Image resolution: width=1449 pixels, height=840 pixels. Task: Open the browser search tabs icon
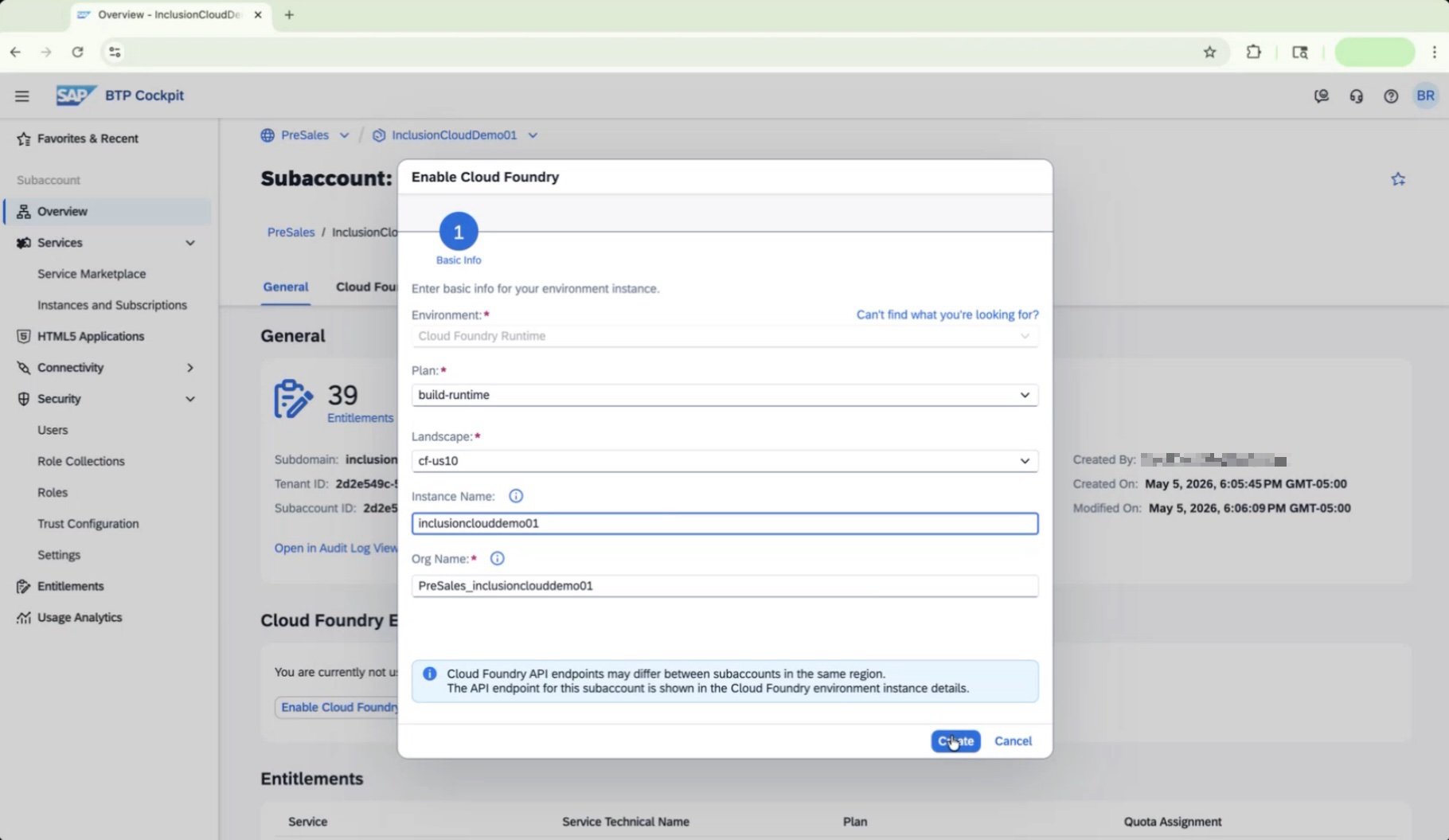coord(1300,52)
